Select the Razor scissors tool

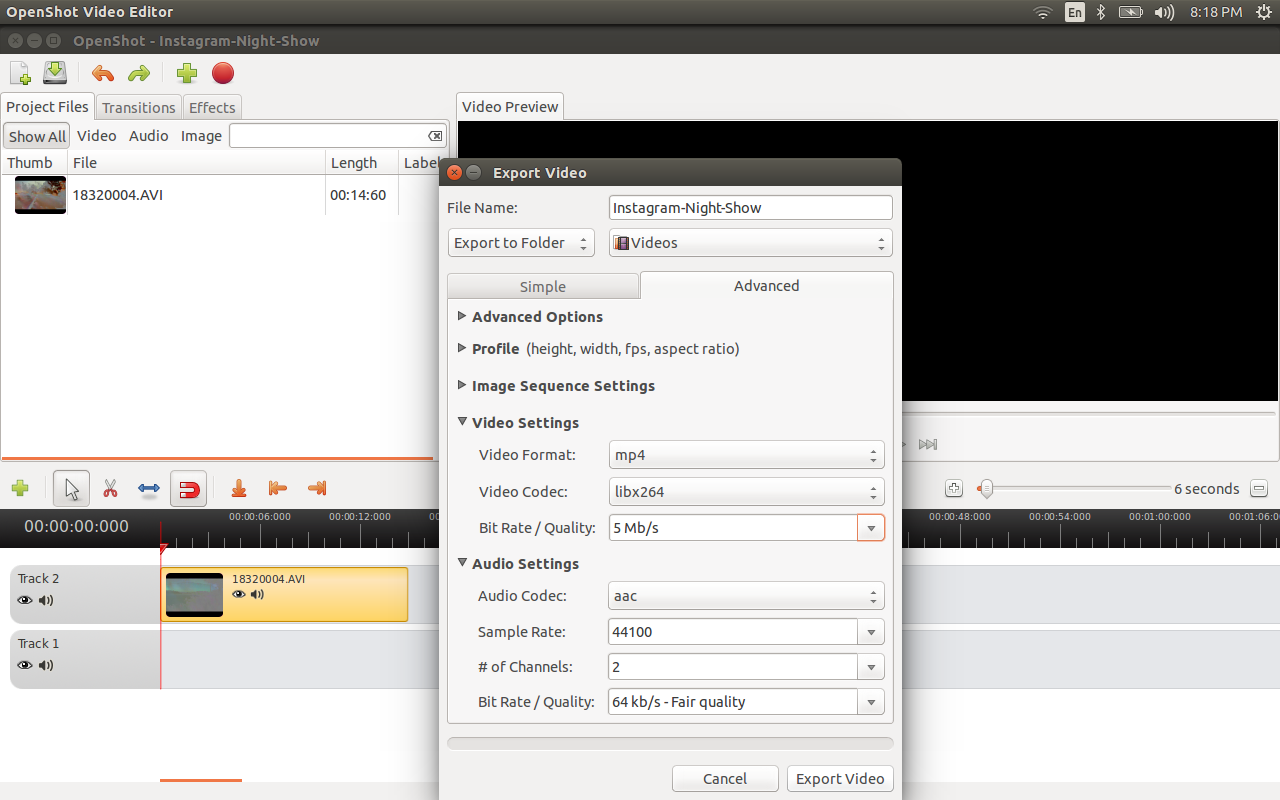[x=110, y=489]
